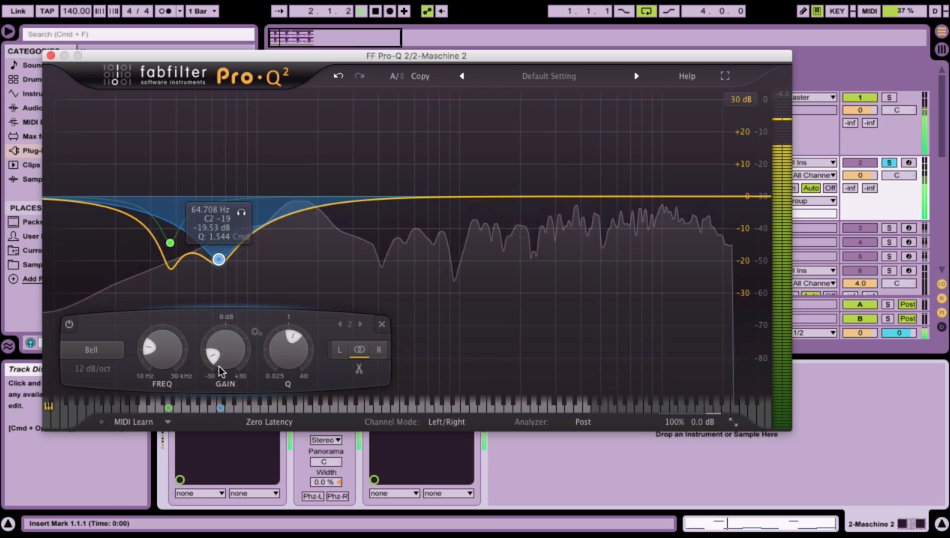Select the R channel for the band
The image size is (950, 538).
379,350
